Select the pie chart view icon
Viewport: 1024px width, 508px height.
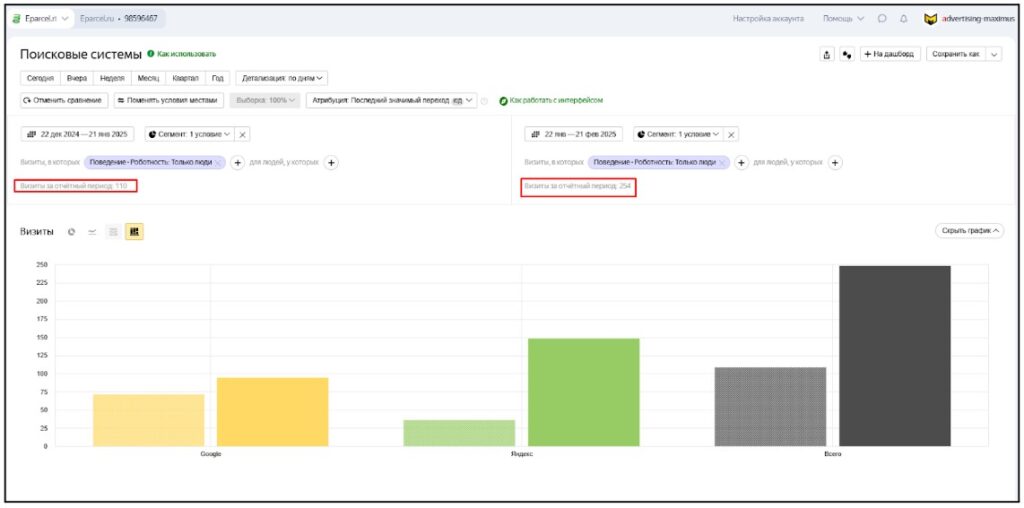[x=72, y=231]
